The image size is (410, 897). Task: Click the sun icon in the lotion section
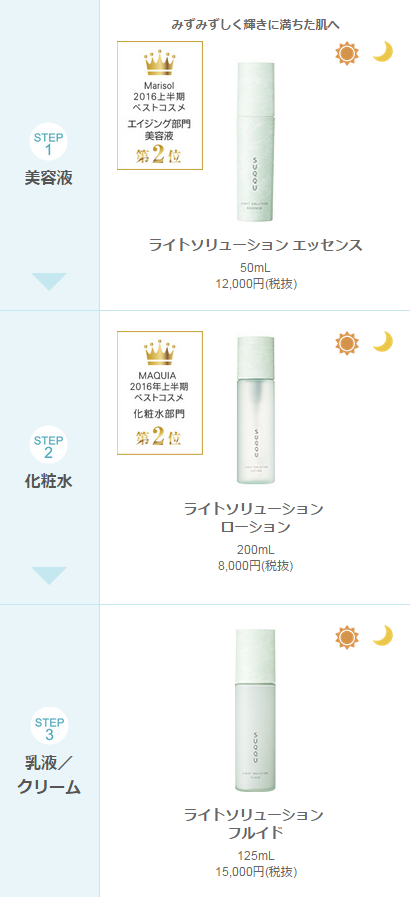click(347, 343)
